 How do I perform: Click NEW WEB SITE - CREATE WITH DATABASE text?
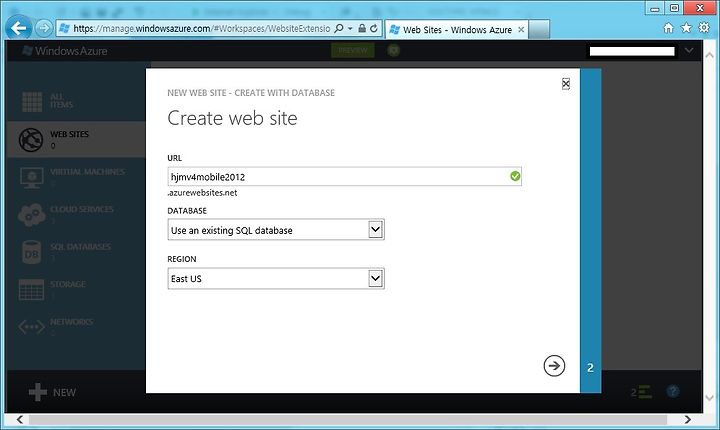[251, 93]
